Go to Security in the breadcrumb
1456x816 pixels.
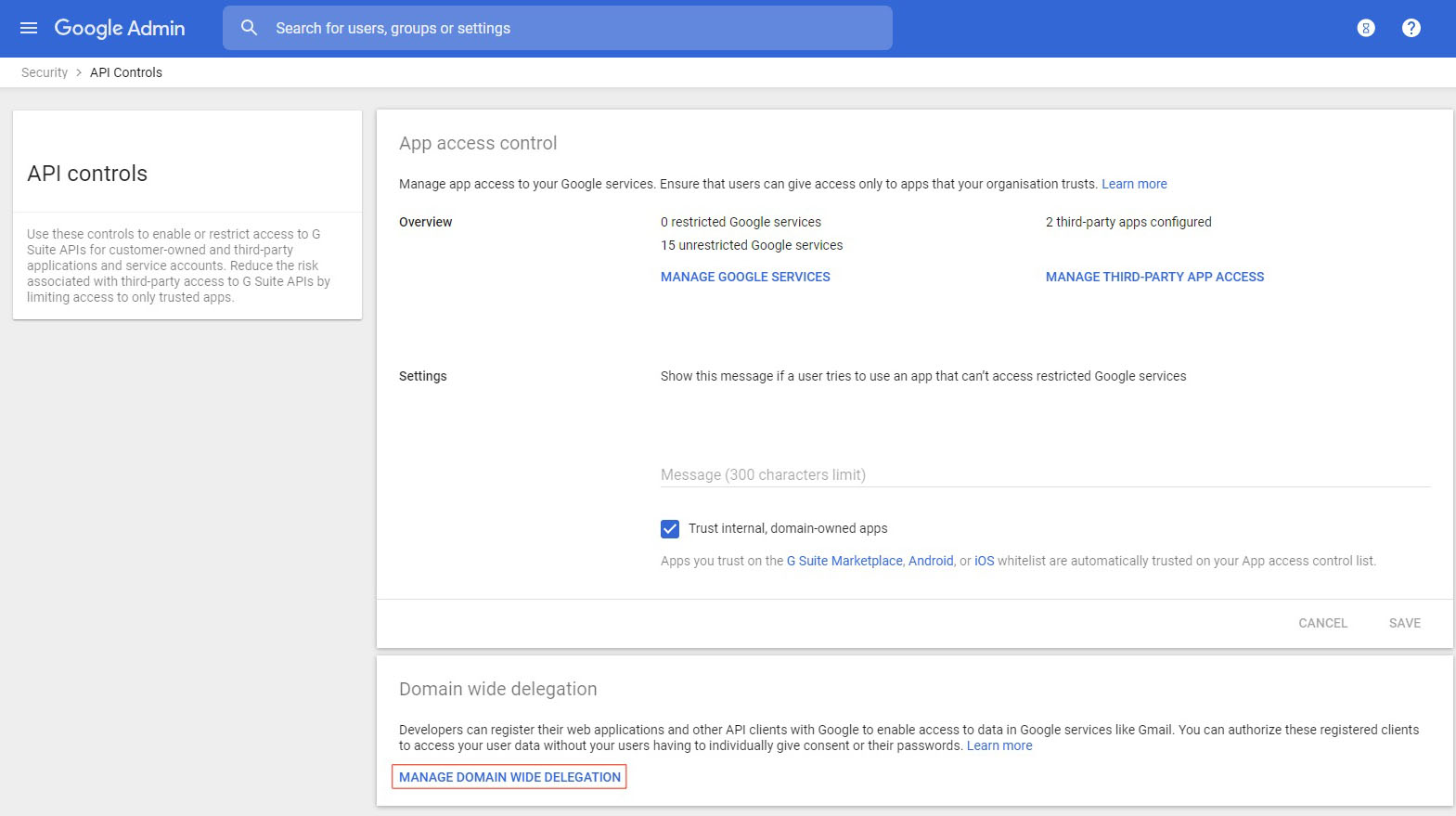point(45,72)
